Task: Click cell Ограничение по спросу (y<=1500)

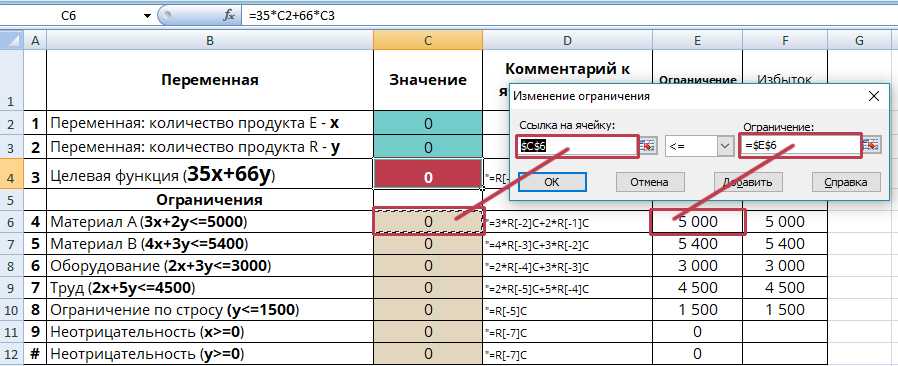Action: 210,310
